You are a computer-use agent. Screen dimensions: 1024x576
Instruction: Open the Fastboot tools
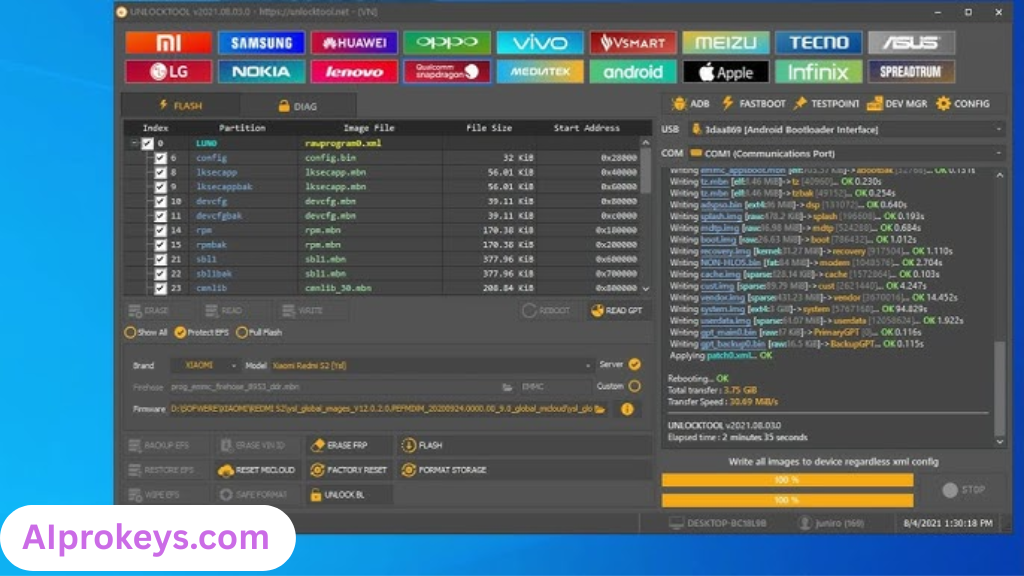click(753, 104)
